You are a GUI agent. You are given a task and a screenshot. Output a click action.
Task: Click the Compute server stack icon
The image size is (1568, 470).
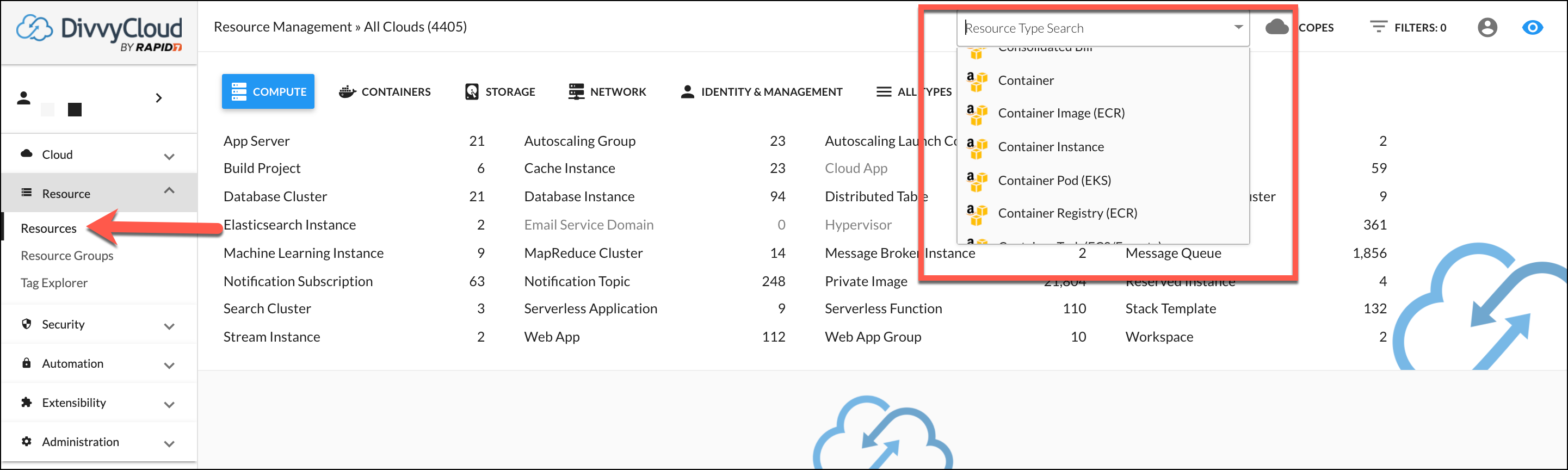[x=239, y=91]
